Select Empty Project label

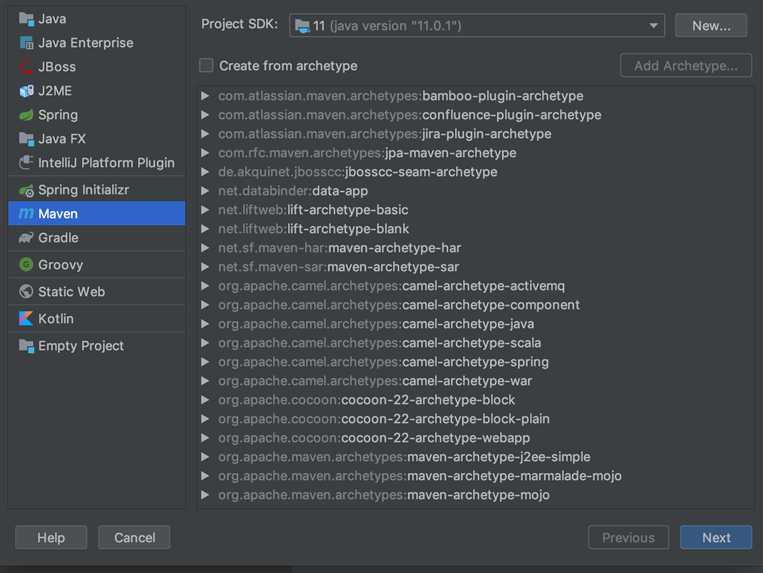click(81, 346)
